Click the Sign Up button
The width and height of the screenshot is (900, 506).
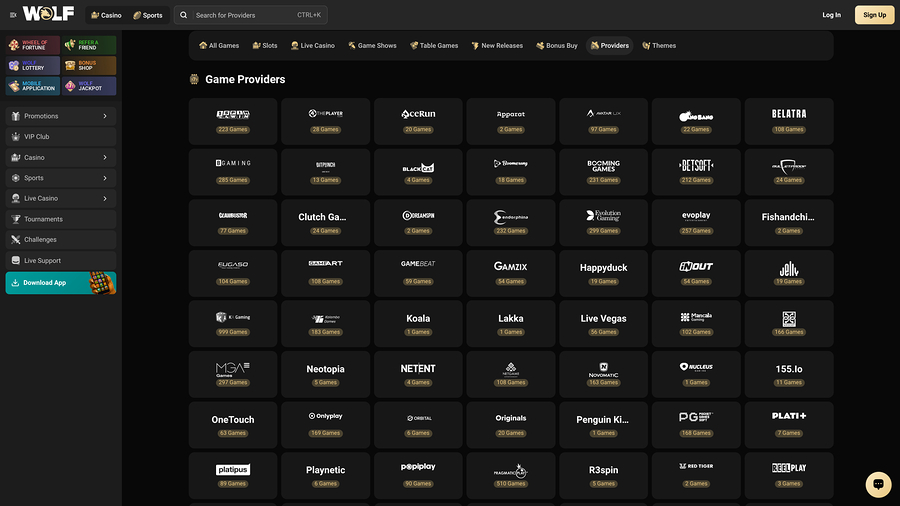[874, 15]
